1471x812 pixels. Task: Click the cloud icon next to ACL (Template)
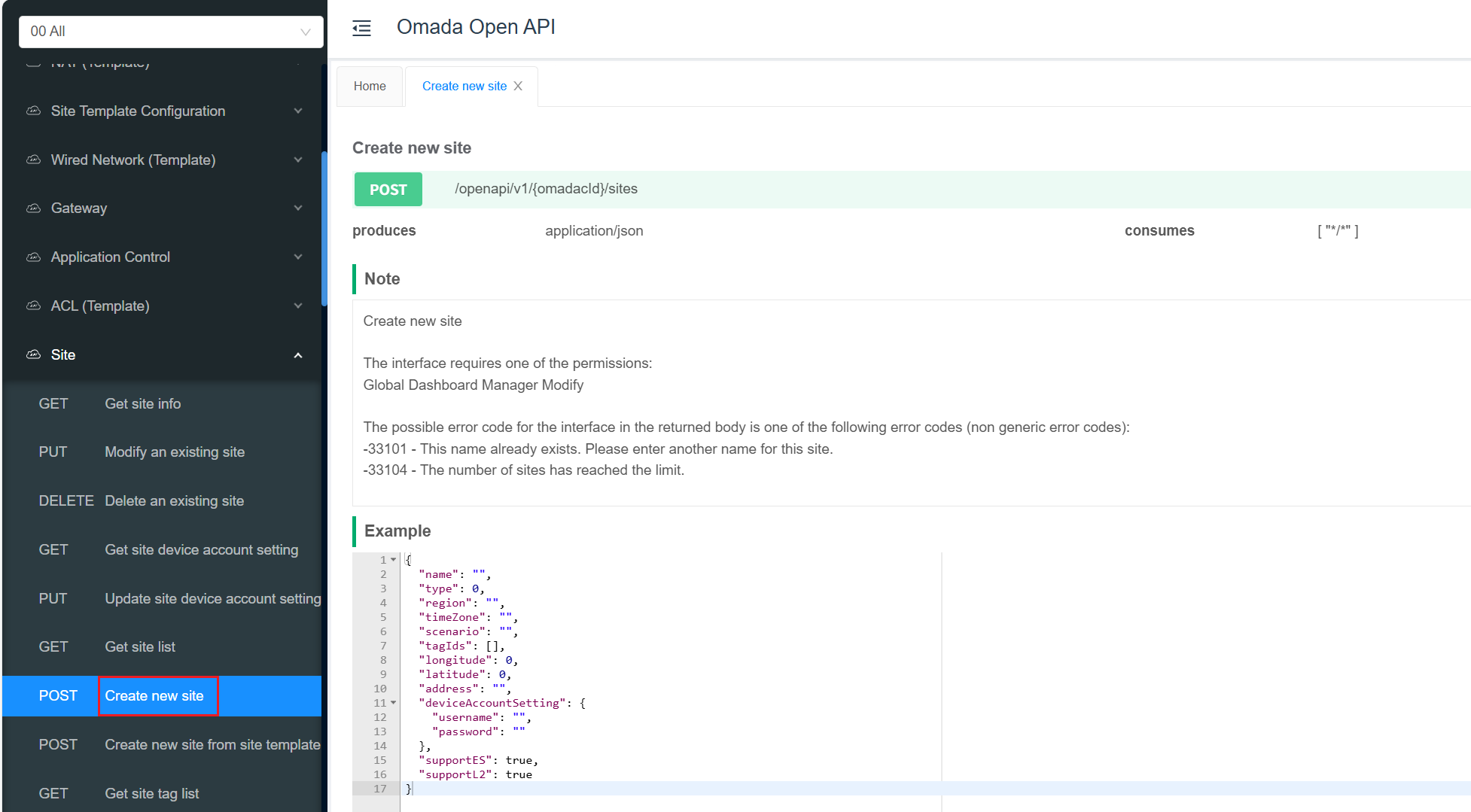coord(33,306)
